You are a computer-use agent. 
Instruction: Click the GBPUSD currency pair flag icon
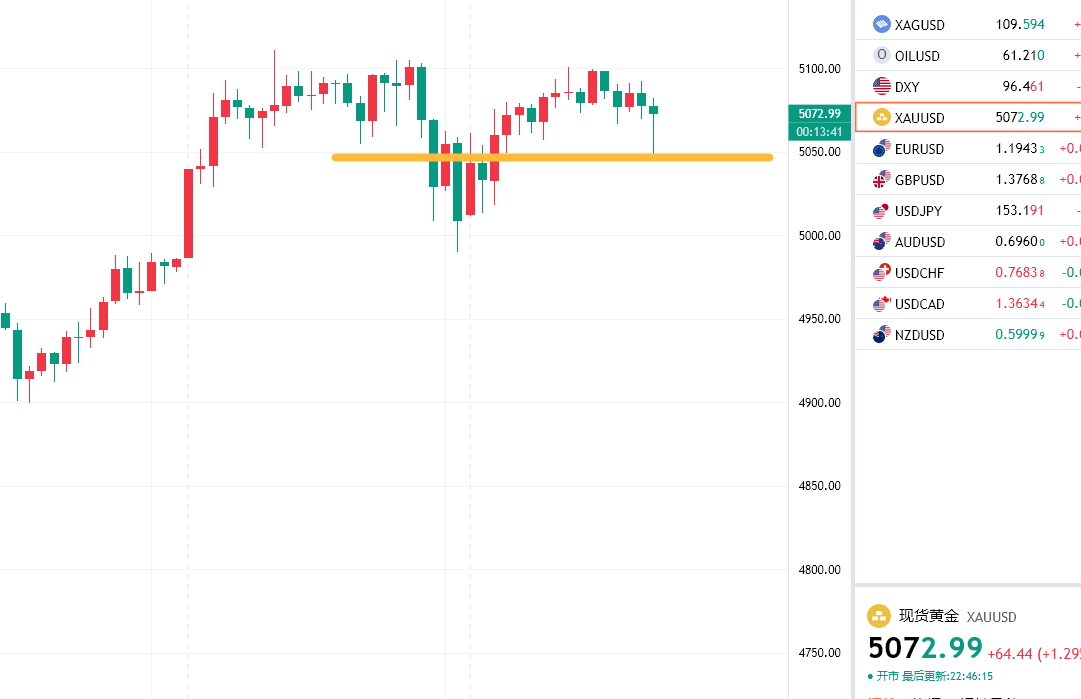pyautogui.click(x=881, y=180)
